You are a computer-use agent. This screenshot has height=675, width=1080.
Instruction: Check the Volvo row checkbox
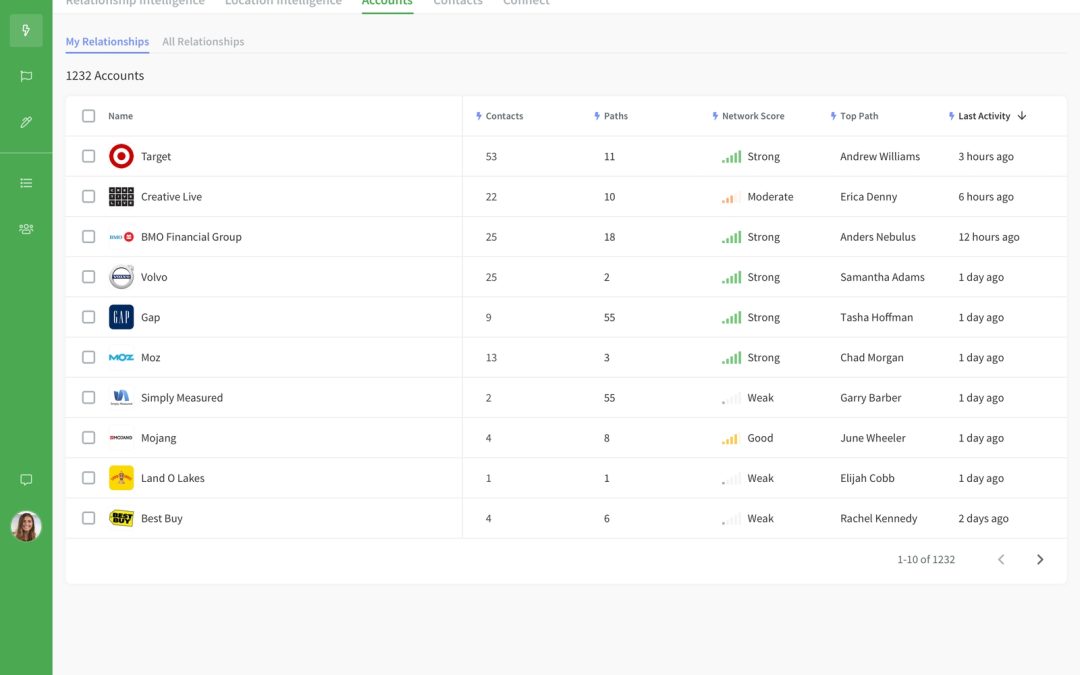coord(88,277)
